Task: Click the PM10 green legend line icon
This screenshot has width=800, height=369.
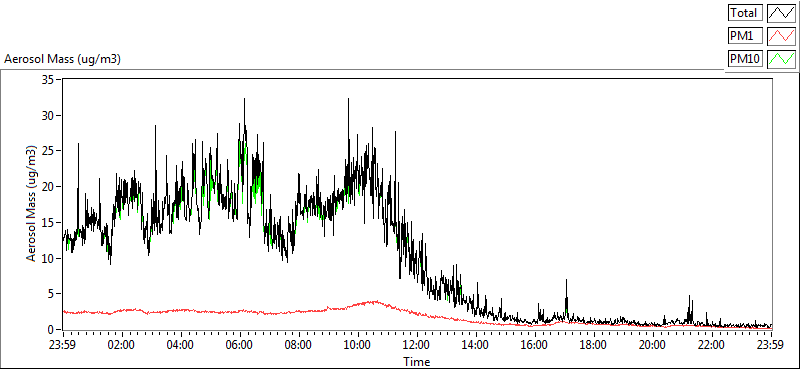Action: [781, 59]
